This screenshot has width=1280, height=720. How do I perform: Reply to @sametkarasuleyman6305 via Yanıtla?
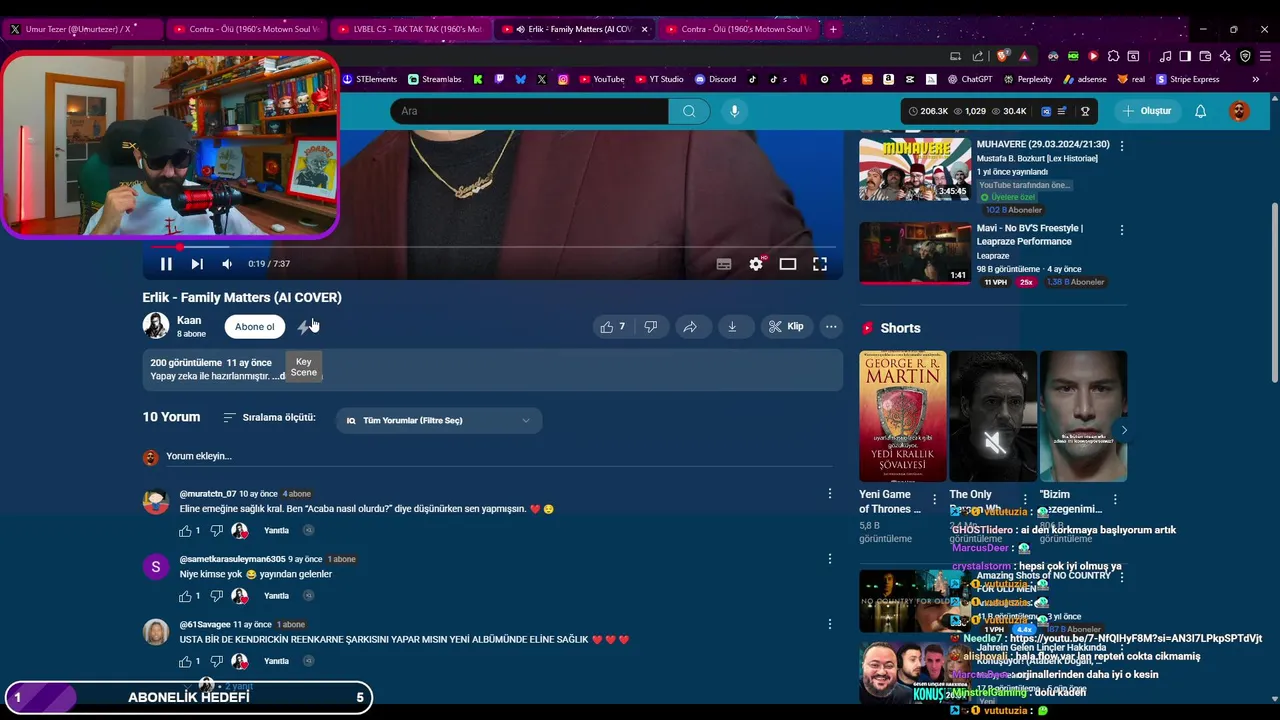276,596
